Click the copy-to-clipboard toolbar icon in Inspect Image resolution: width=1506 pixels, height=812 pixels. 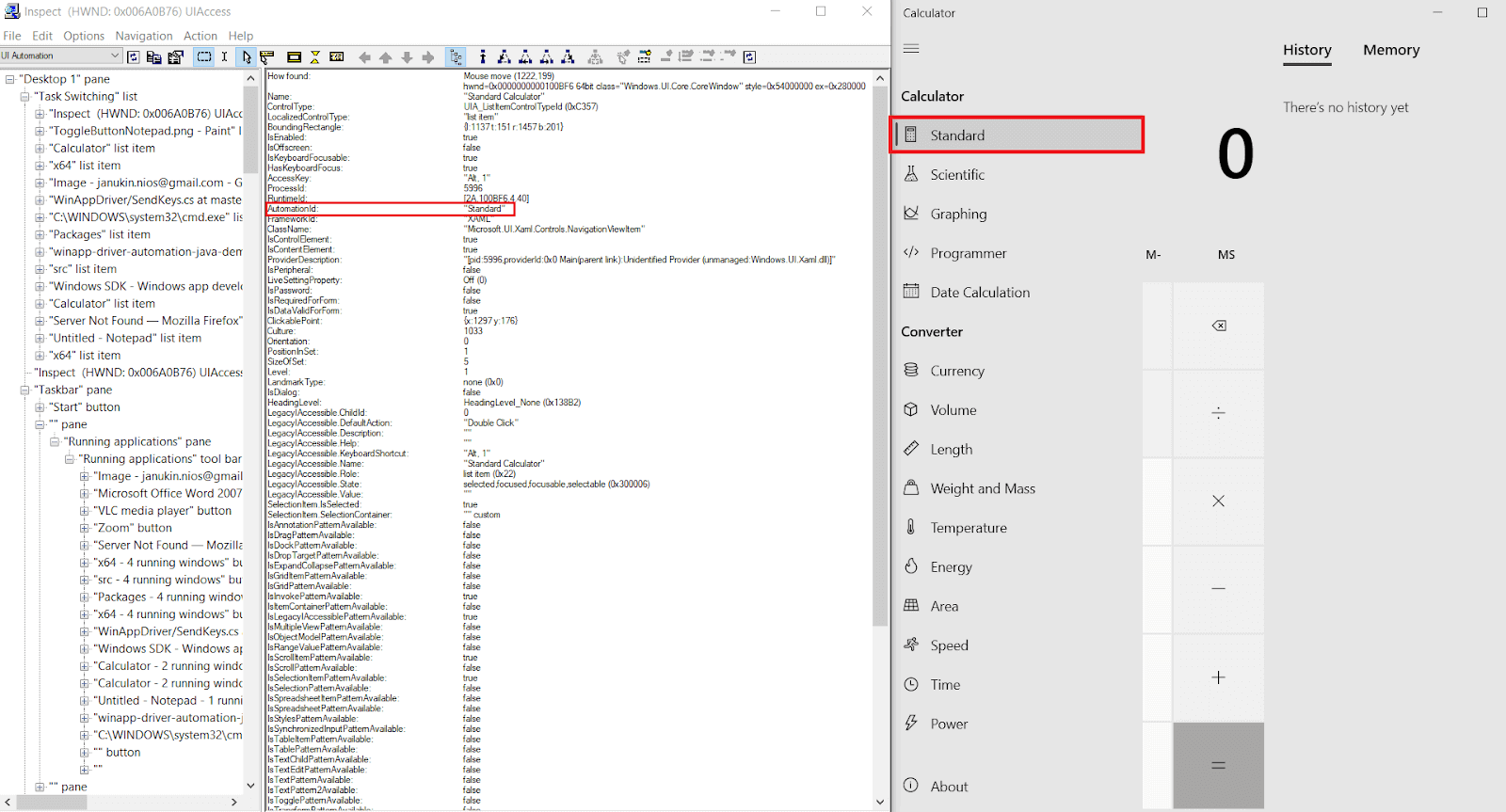tap(154, 57)
